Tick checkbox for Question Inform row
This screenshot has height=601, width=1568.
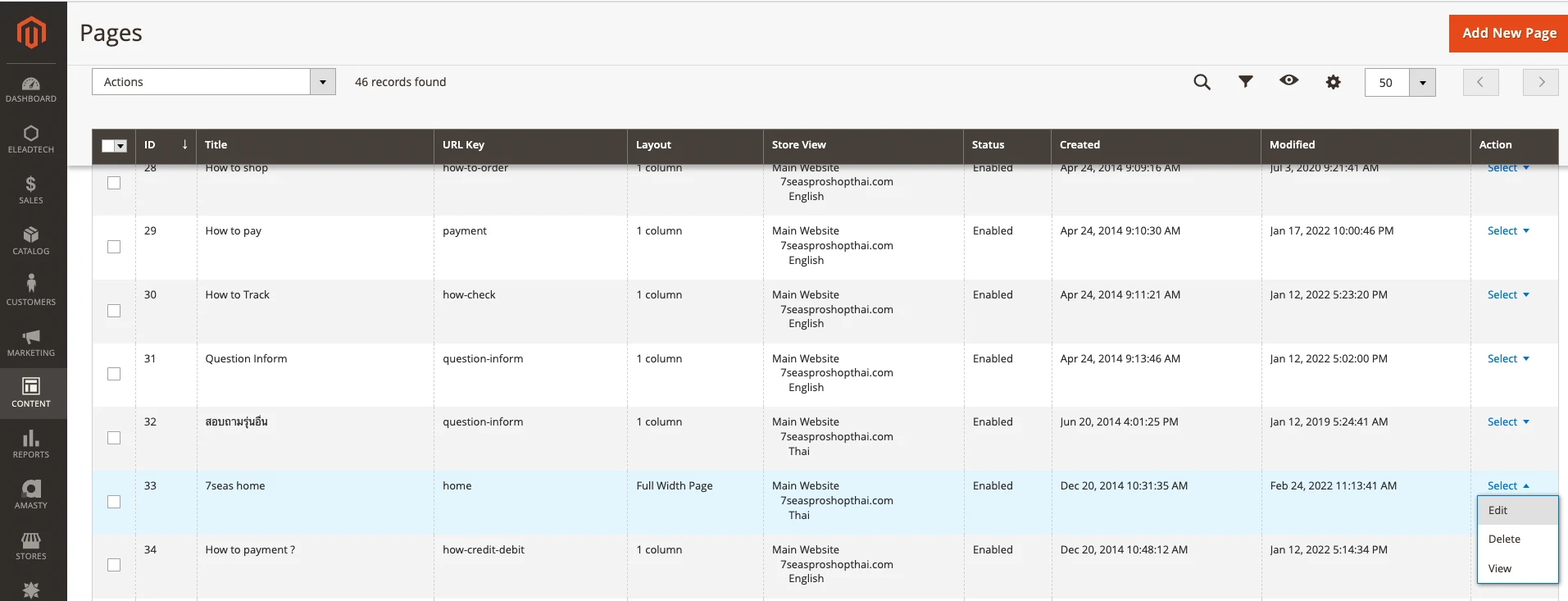pos(114,374)
